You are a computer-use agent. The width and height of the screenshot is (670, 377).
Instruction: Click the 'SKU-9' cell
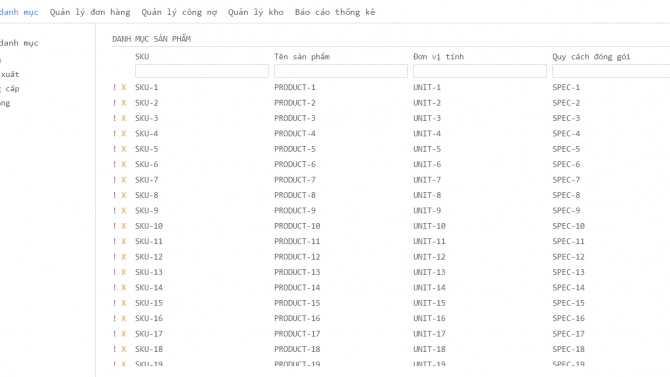pyautogui.click(x=147, y=210)
